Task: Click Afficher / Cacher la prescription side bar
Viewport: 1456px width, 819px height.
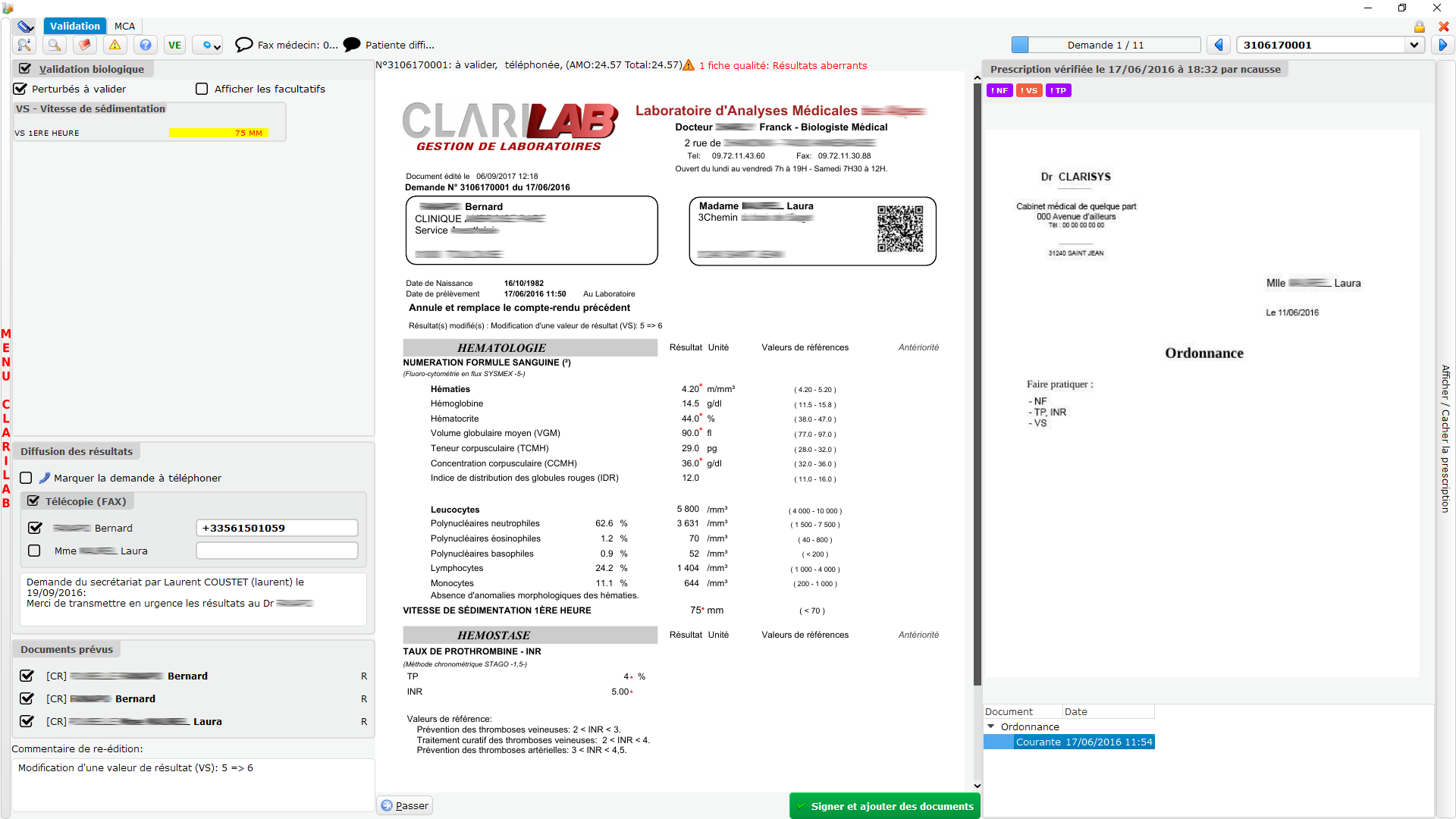Action: coord(1445,439)
